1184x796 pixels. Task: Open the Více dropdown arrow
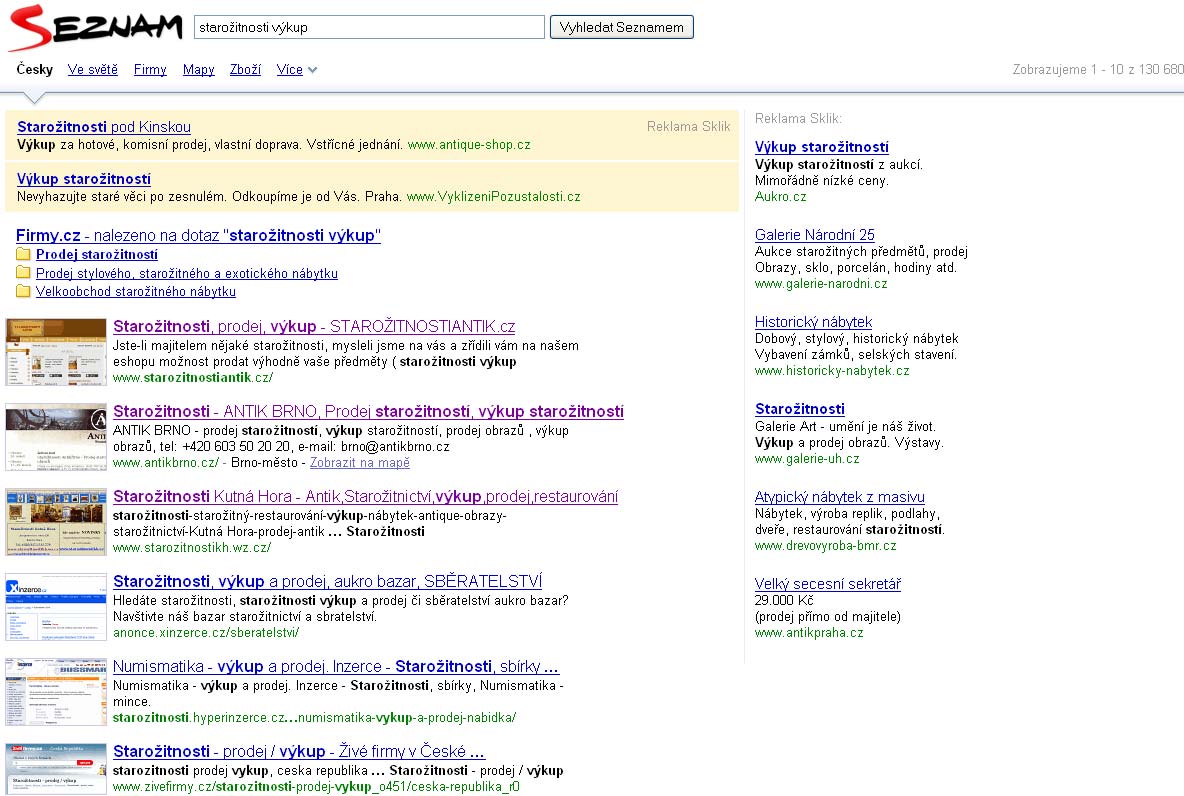[313, 70]
